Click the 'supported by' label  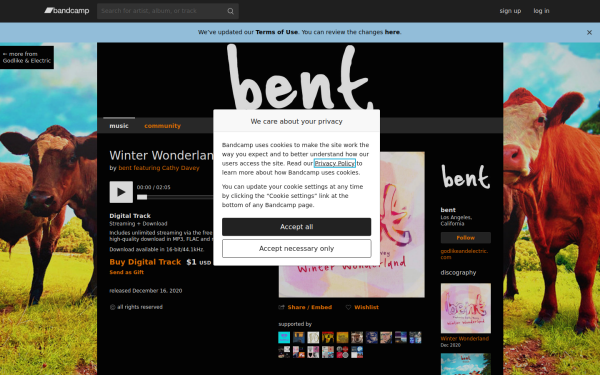click(x=295, y=324)
